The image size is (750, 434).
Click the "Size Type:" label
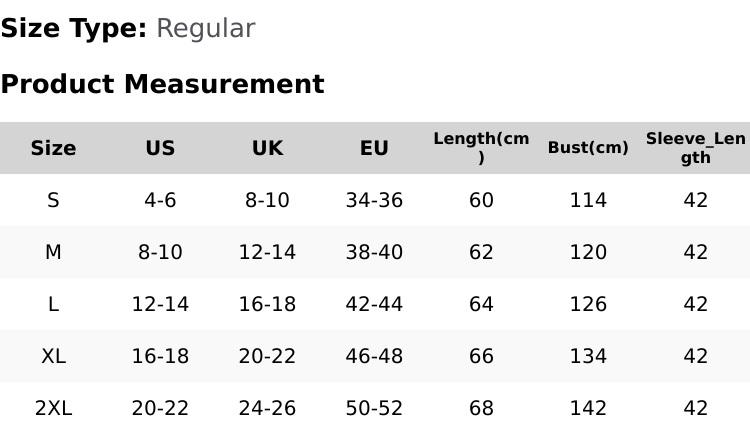click(x=74, y=29)
